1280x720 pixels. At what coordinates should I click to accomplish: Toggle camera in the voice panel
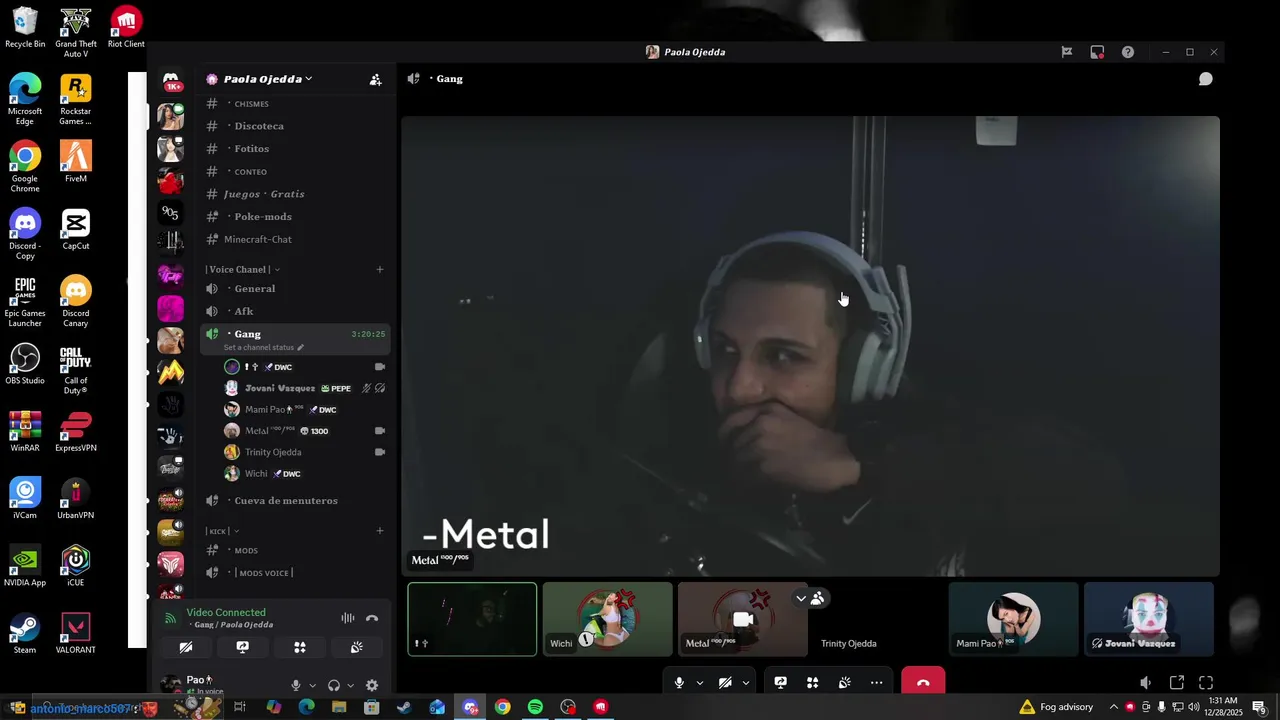pos(186,647)
